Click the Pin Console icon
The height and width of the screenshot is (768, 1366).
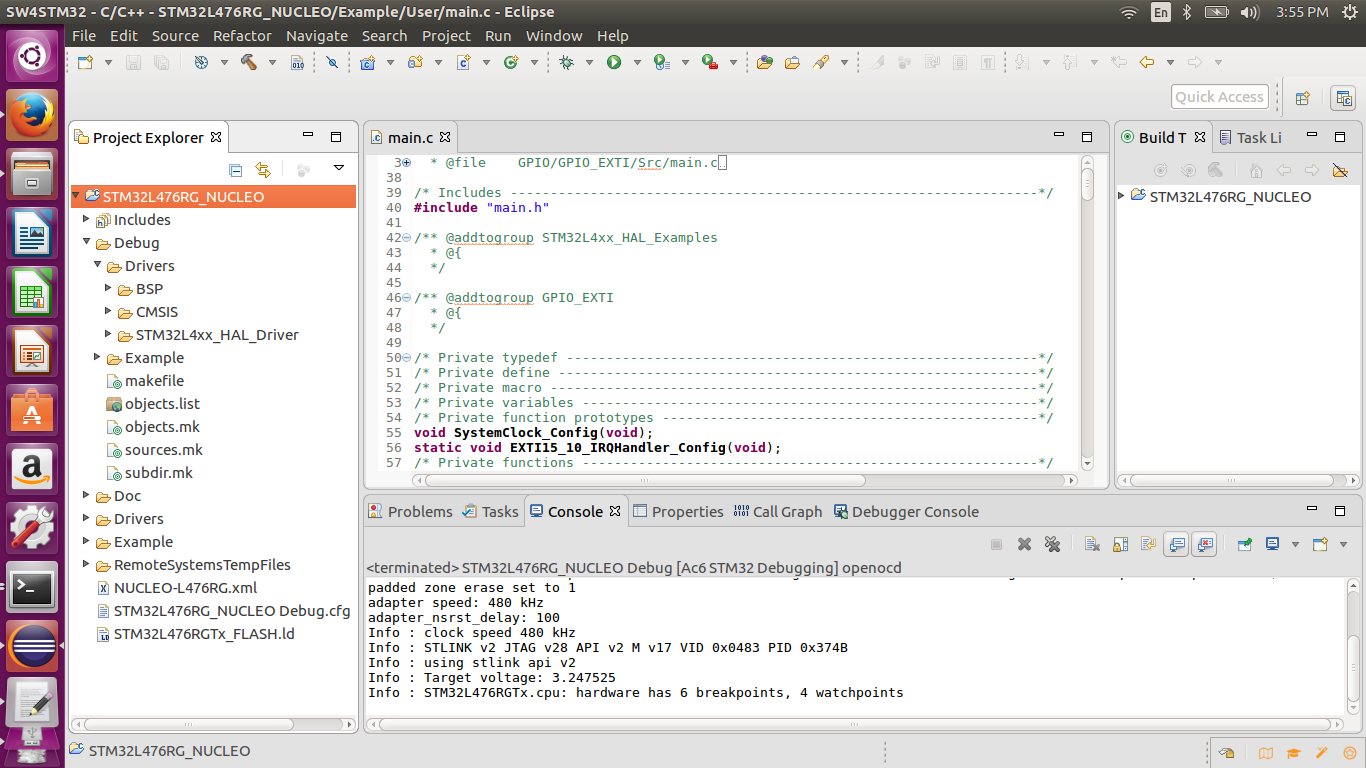pyautogui.click(x=1245, y=544)
